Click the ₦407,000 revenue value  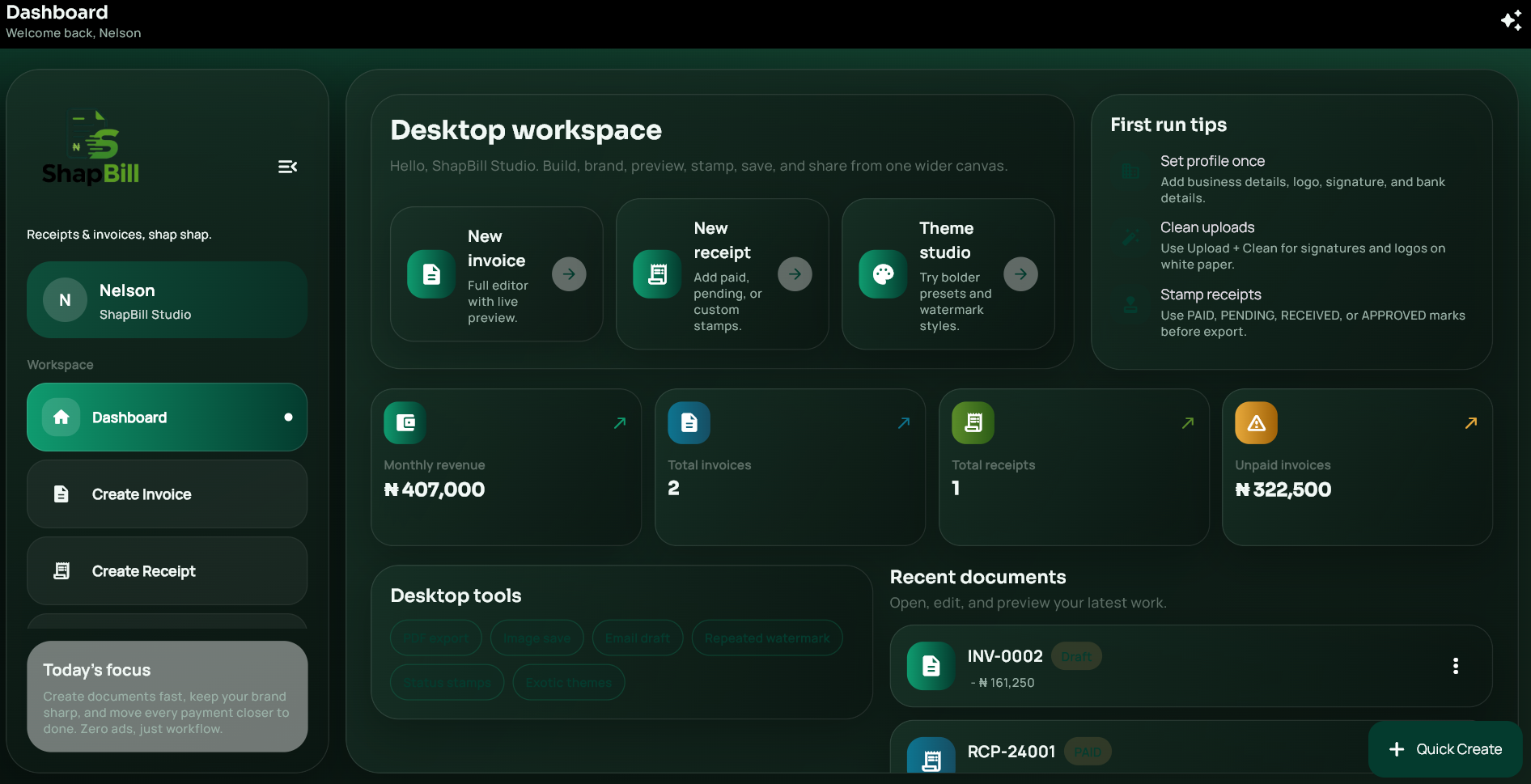[x=435, y=489]
